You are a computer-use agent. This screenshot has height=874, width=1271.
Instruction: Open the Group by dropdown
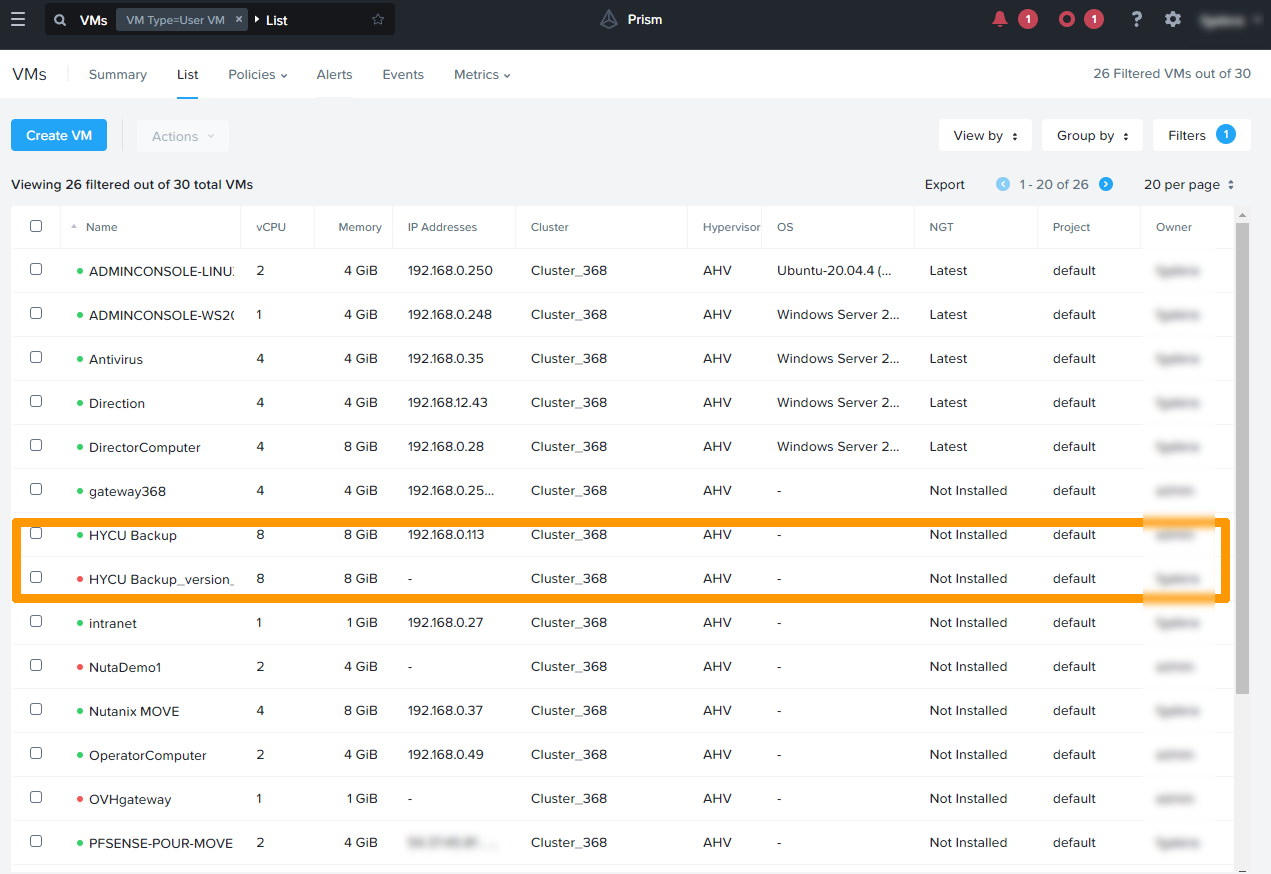[1092, 136]
